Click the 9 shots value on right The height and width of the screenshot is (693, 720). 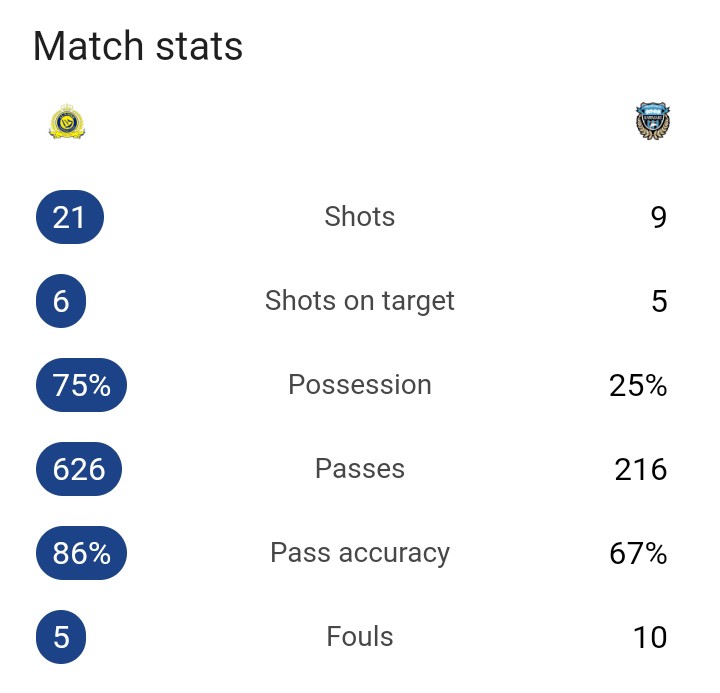coord(658,217)
